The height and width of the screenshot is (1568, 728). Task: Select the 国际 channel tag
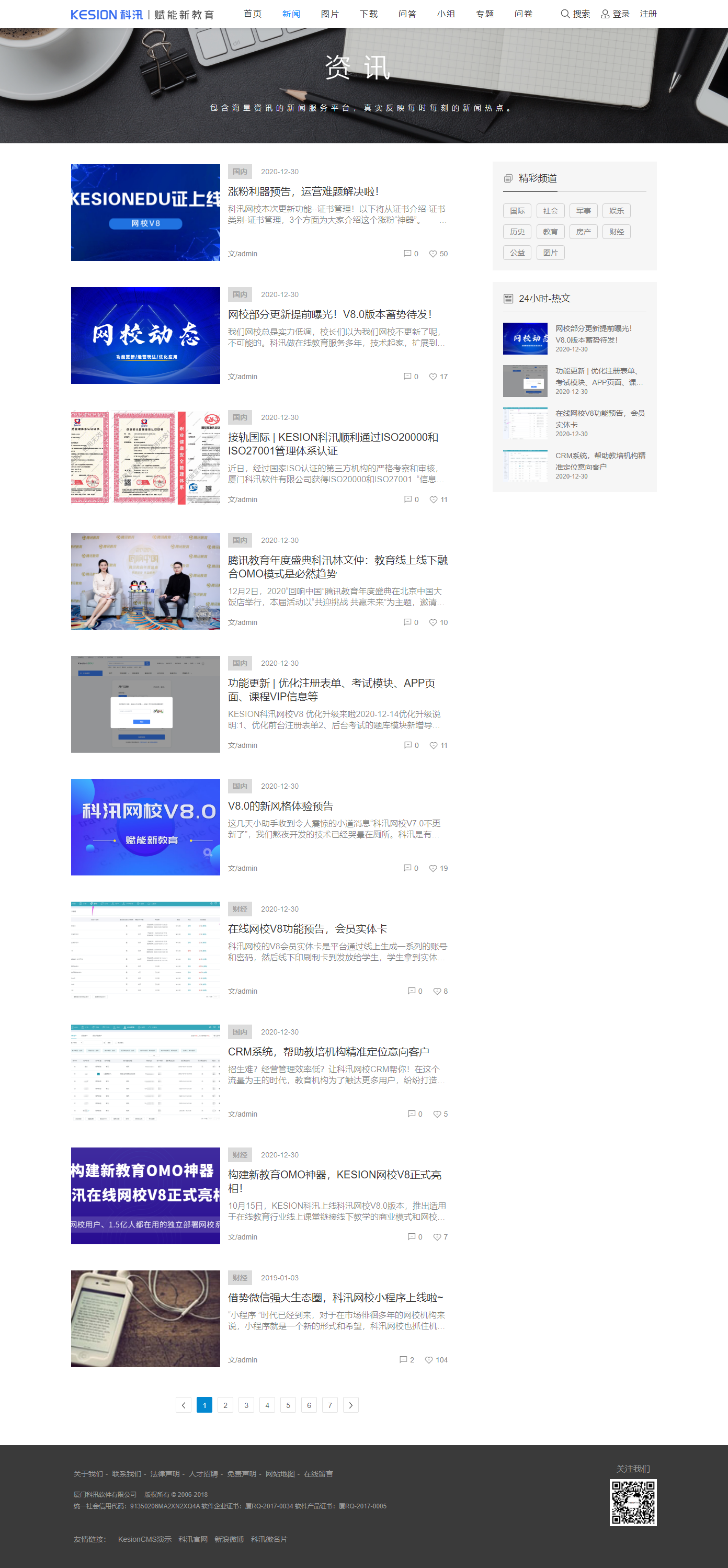pyautogui.click(x=517, y=211)
